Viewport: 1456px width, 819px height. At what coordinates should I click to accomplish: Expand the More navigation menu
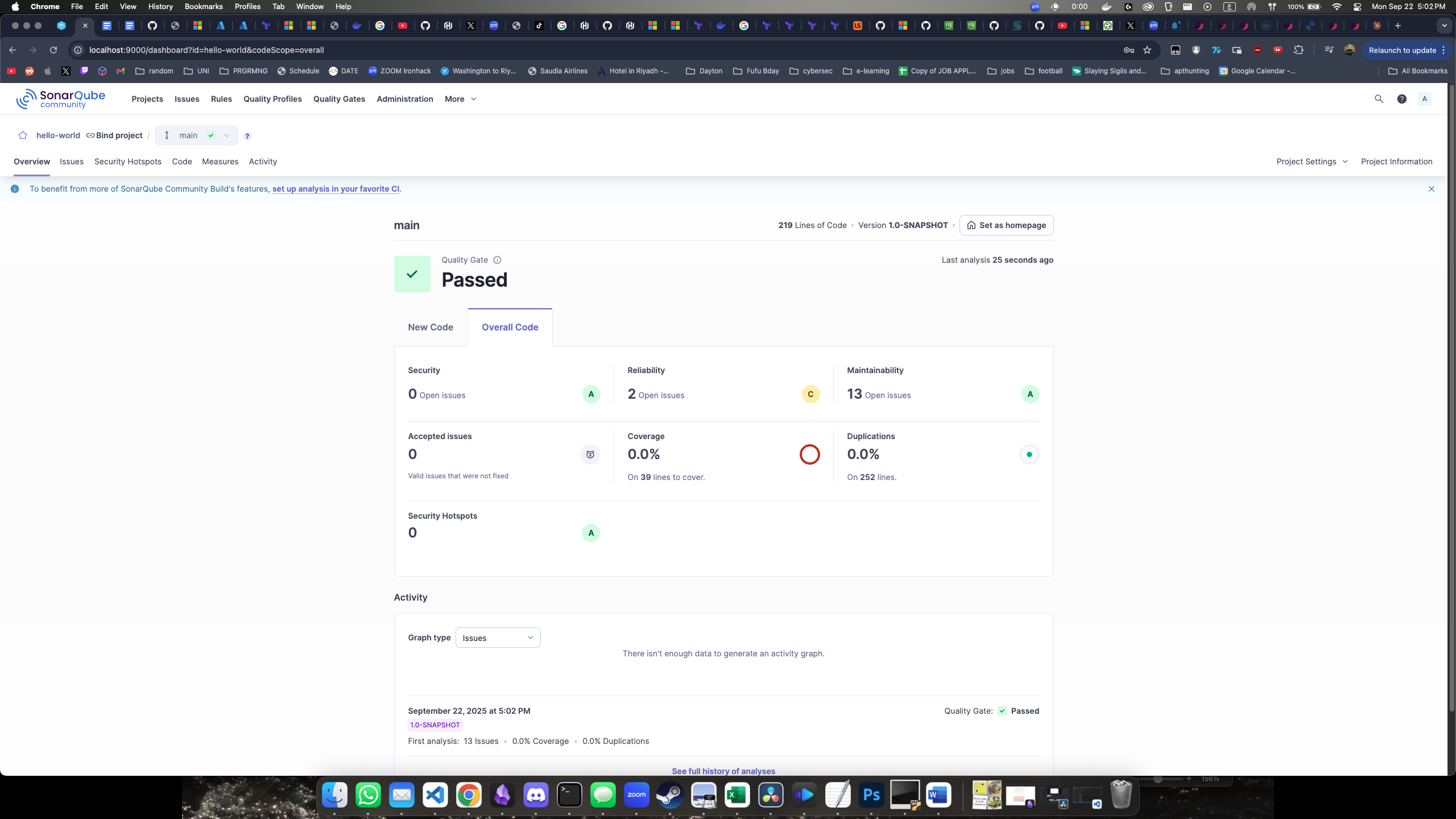(x=460, y=99)
